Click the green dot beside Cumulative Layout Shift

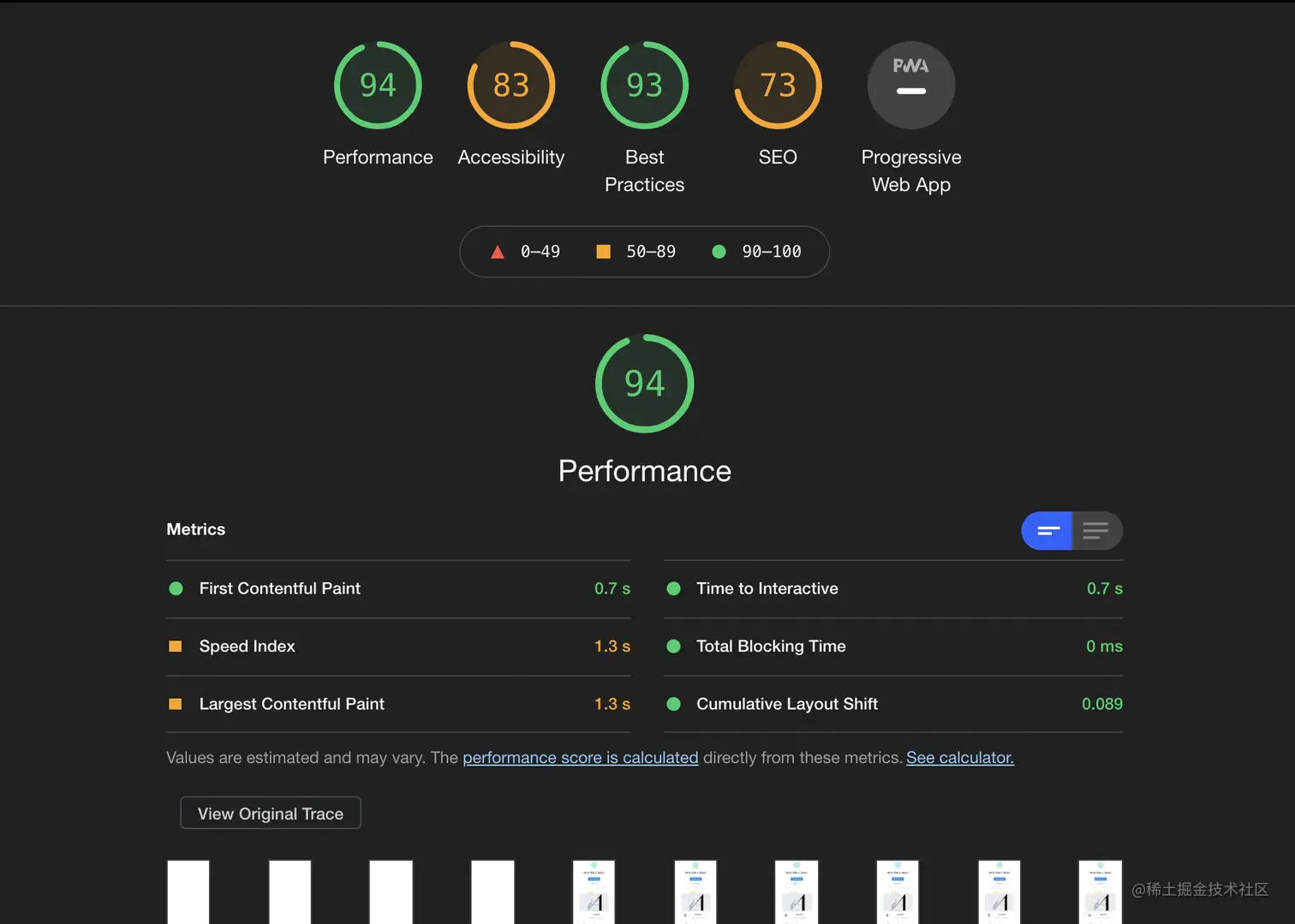pos(673,704)
